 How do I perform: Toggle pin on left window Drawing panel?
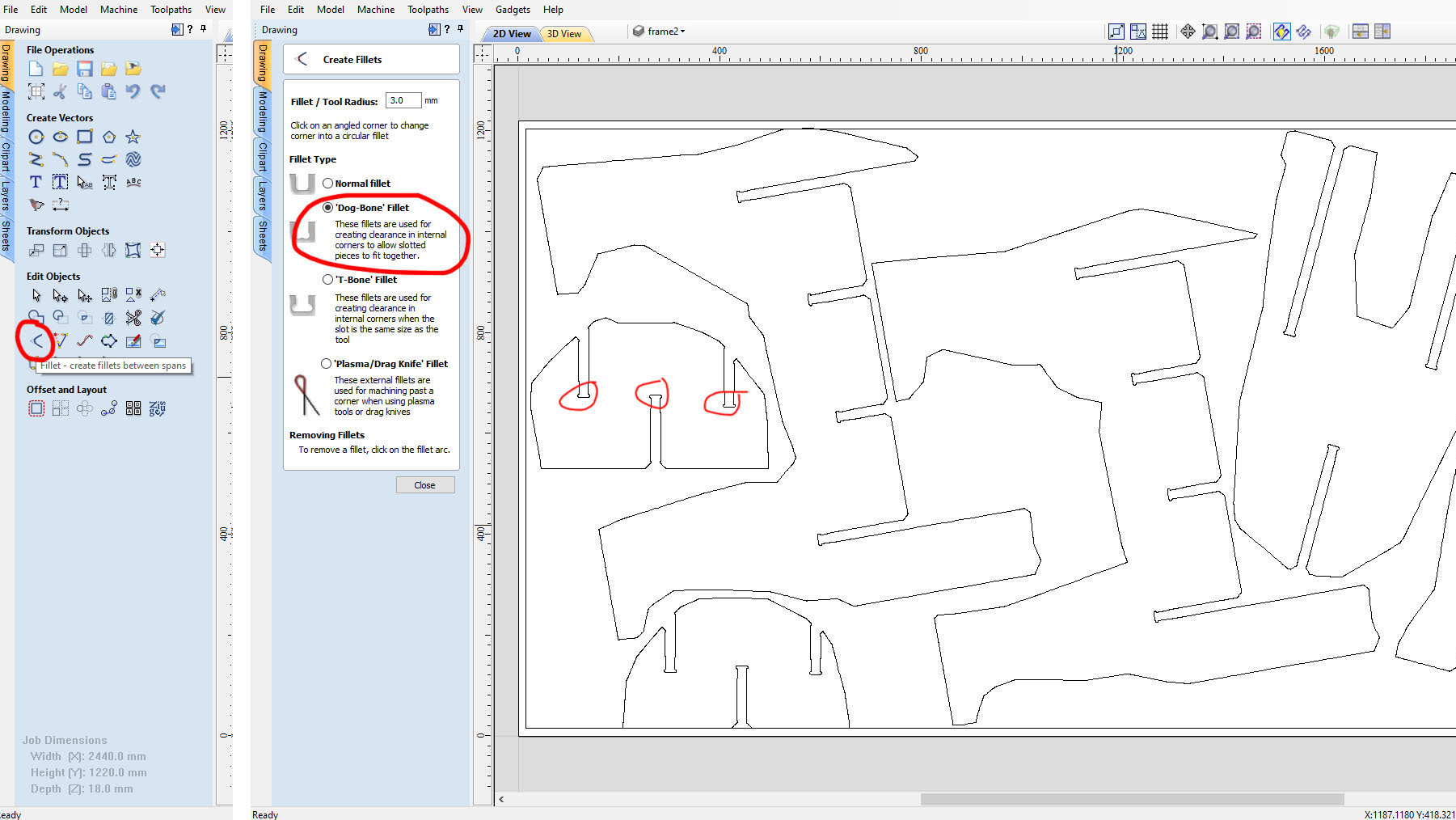204,29
